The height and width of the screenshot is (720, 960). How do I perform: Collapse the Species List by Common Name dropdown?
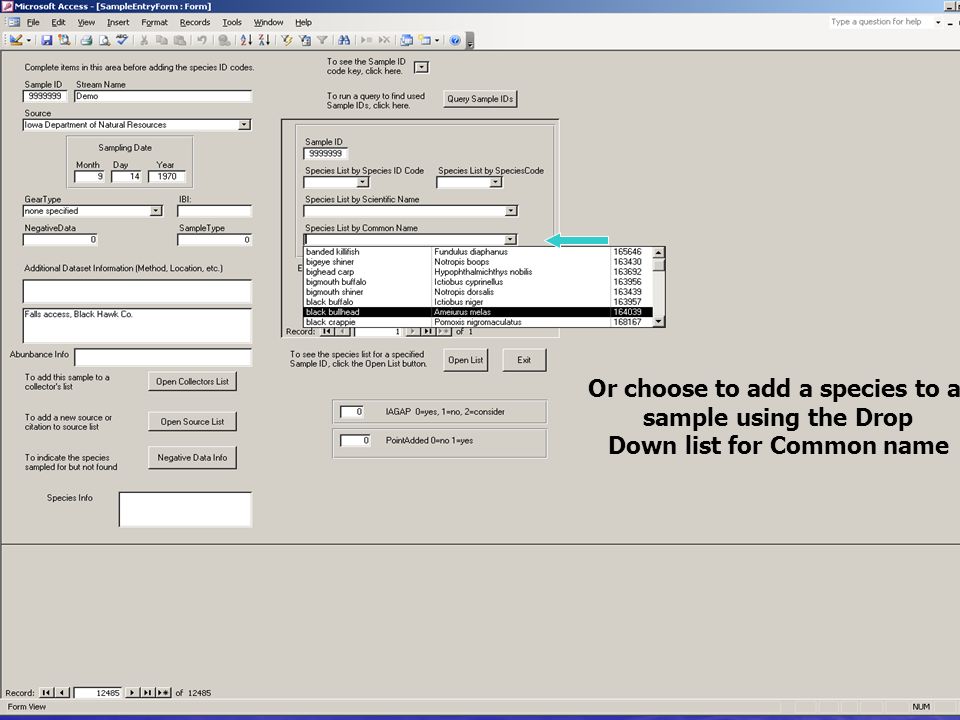[x=510, y=239]
